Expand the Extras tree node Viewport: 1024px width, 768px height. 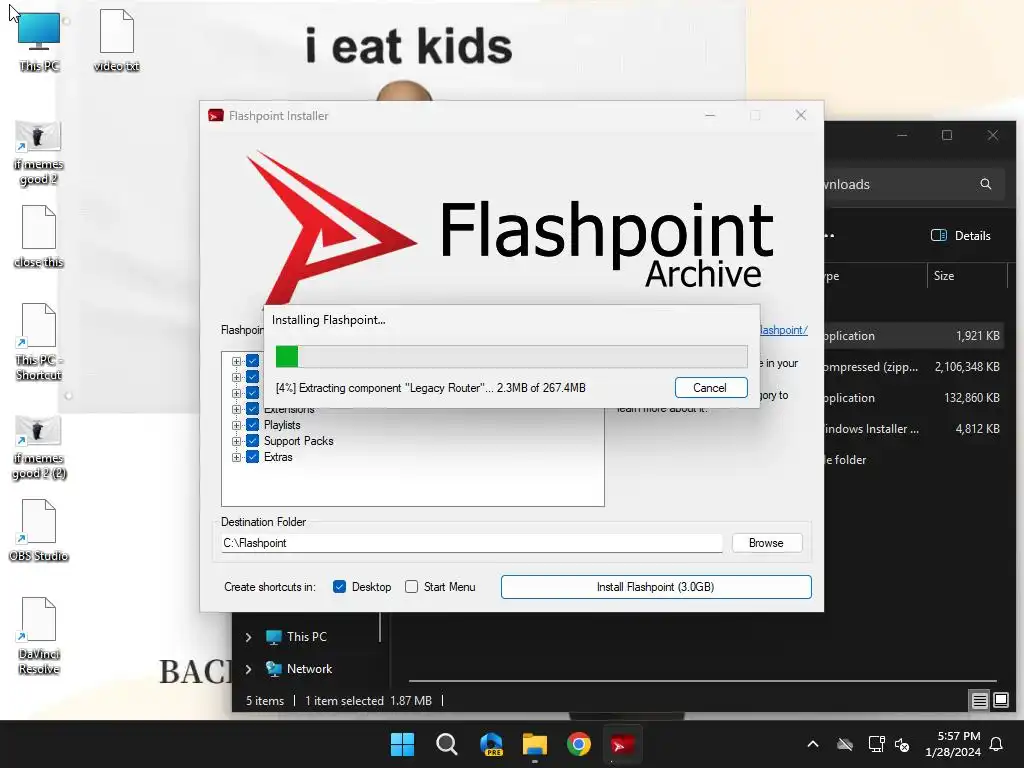coord(236,457)
